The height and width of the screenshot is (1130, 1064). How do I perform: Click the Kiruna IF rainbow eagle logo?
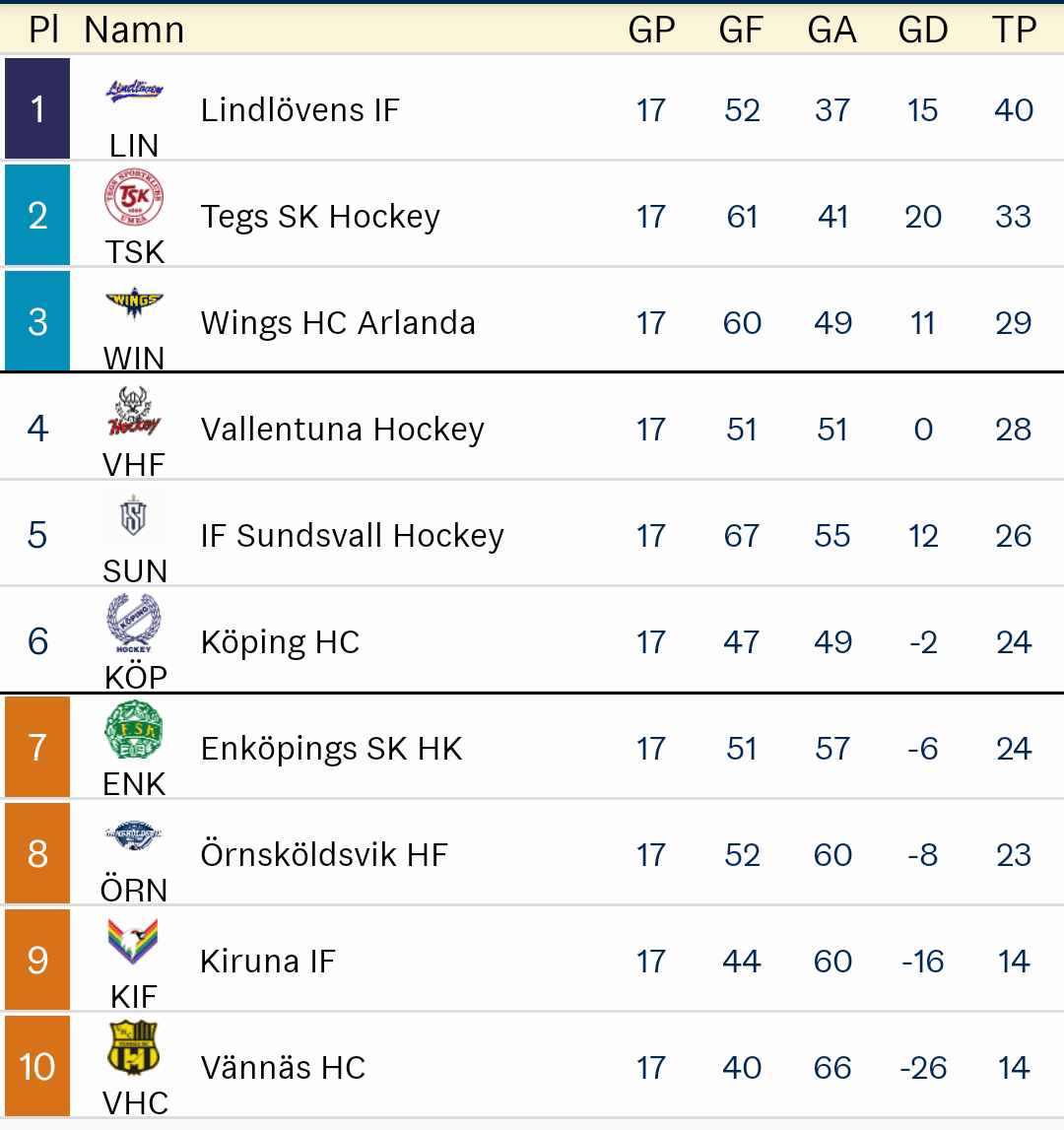(x=133, y=941)
